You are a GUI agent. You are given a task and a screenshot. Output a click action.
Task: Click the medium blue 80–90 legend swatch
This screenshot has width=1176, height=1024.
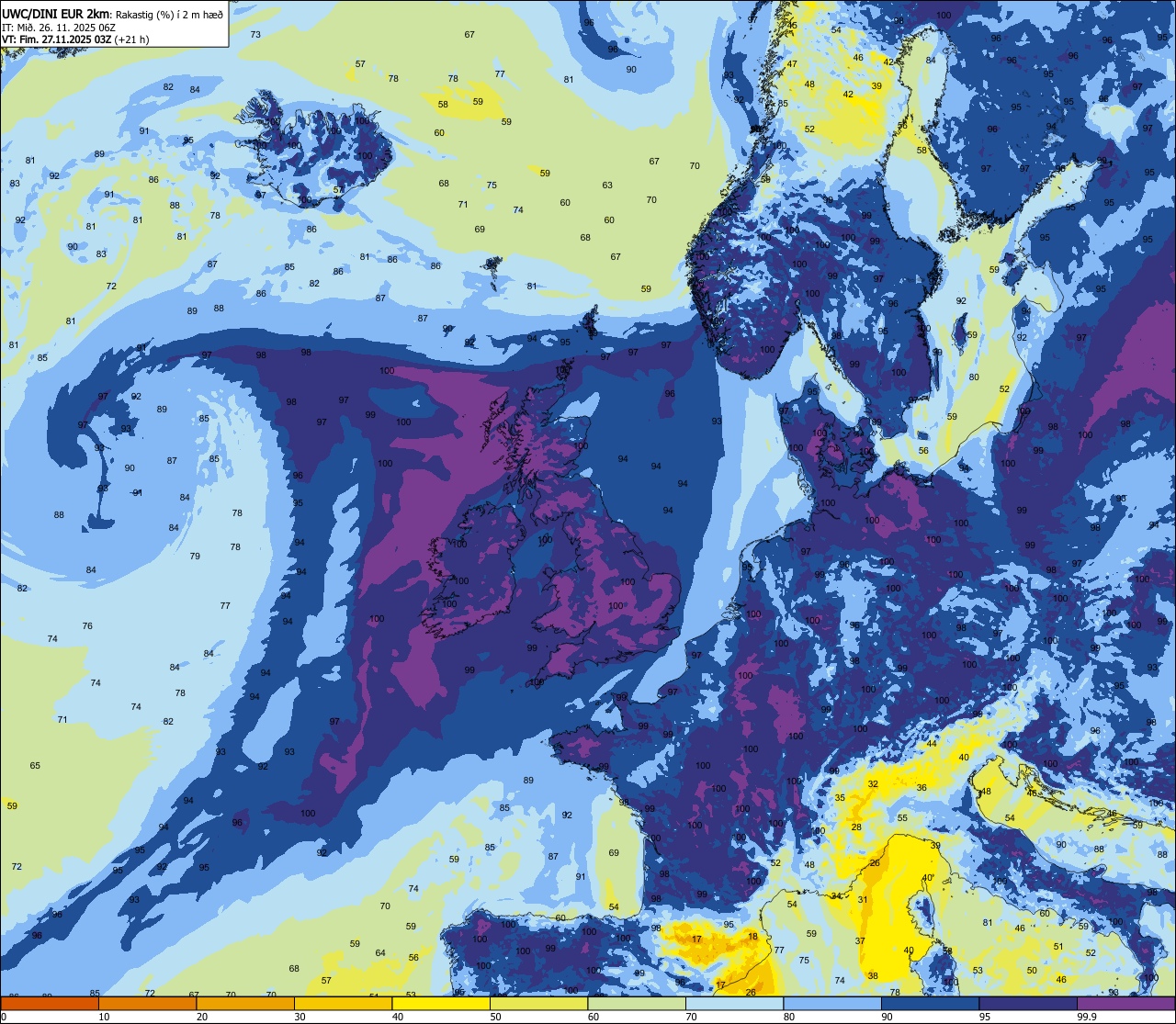tap(832, 1003)
